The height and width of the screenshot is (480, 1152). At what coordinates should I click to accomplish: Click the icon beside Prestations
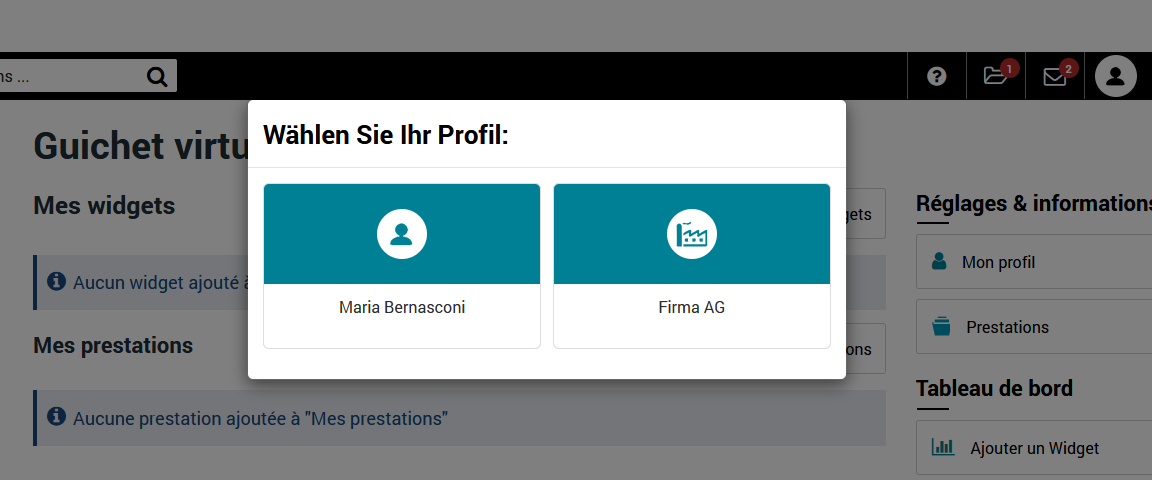coord(941,327)
